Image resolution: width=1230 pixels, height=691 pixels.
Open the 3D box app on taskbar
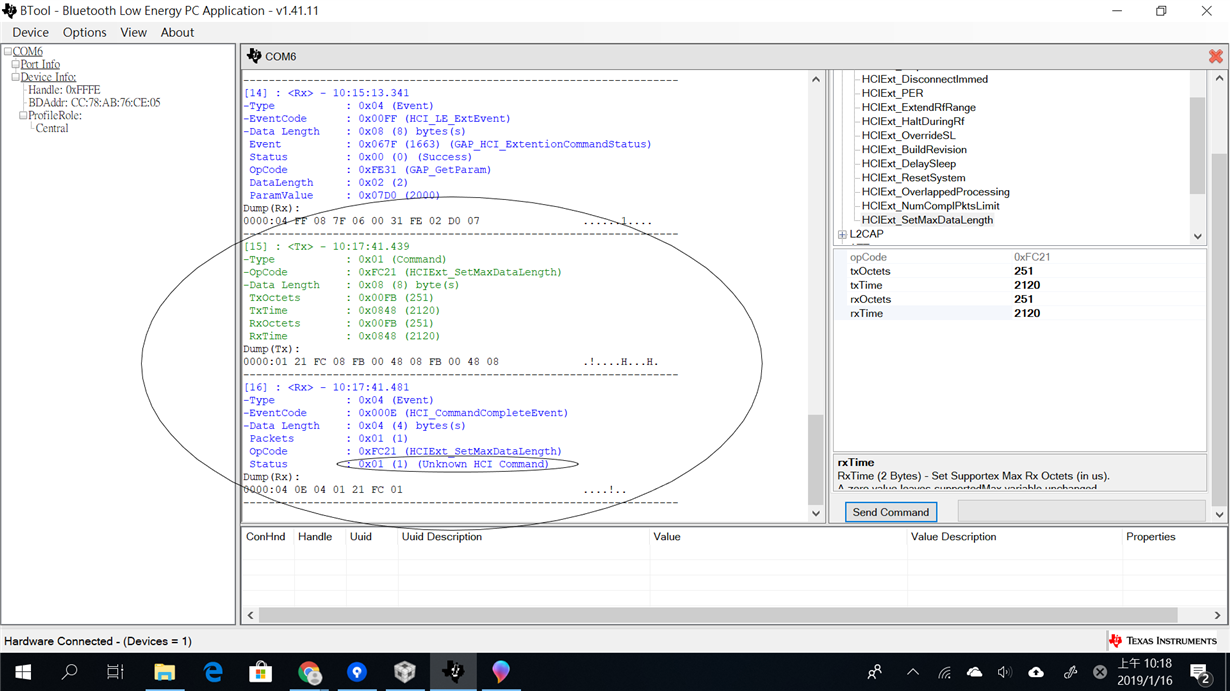pyautogui.click(x=405, y=672)
